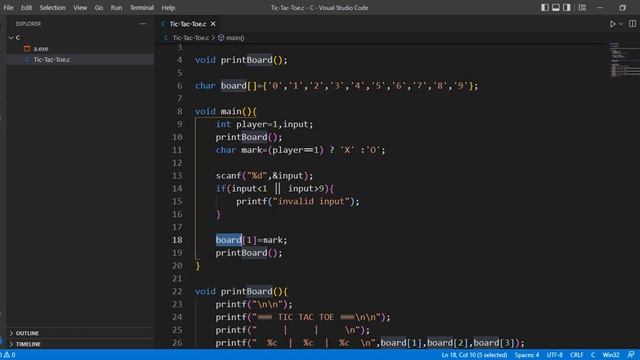Click the char board[] declaration on line 6
The height and width of the screenshot is (360, 640).
click(x=336, y=86)
